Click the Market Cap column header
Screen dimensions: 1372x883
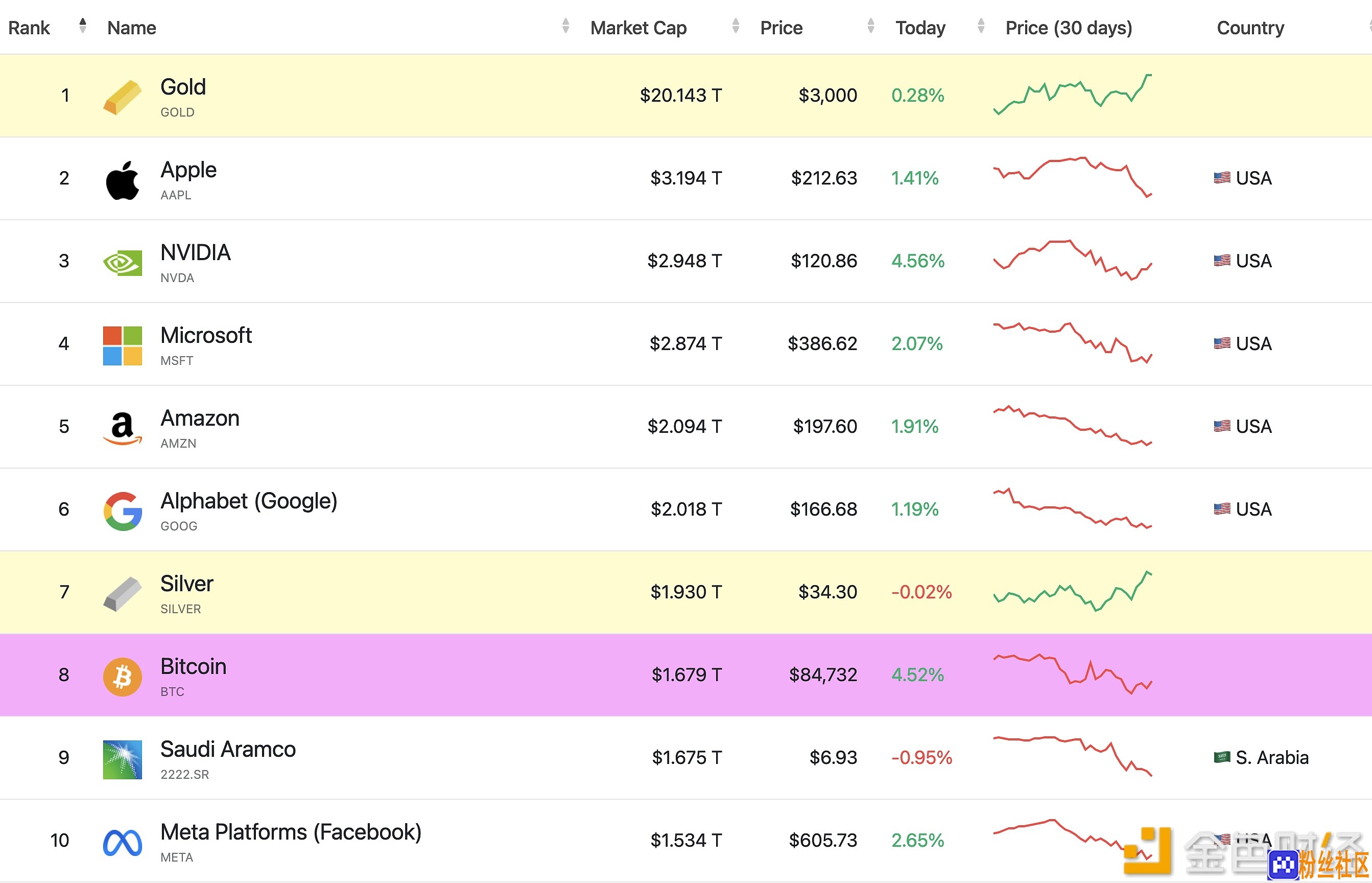click(638, 28)
